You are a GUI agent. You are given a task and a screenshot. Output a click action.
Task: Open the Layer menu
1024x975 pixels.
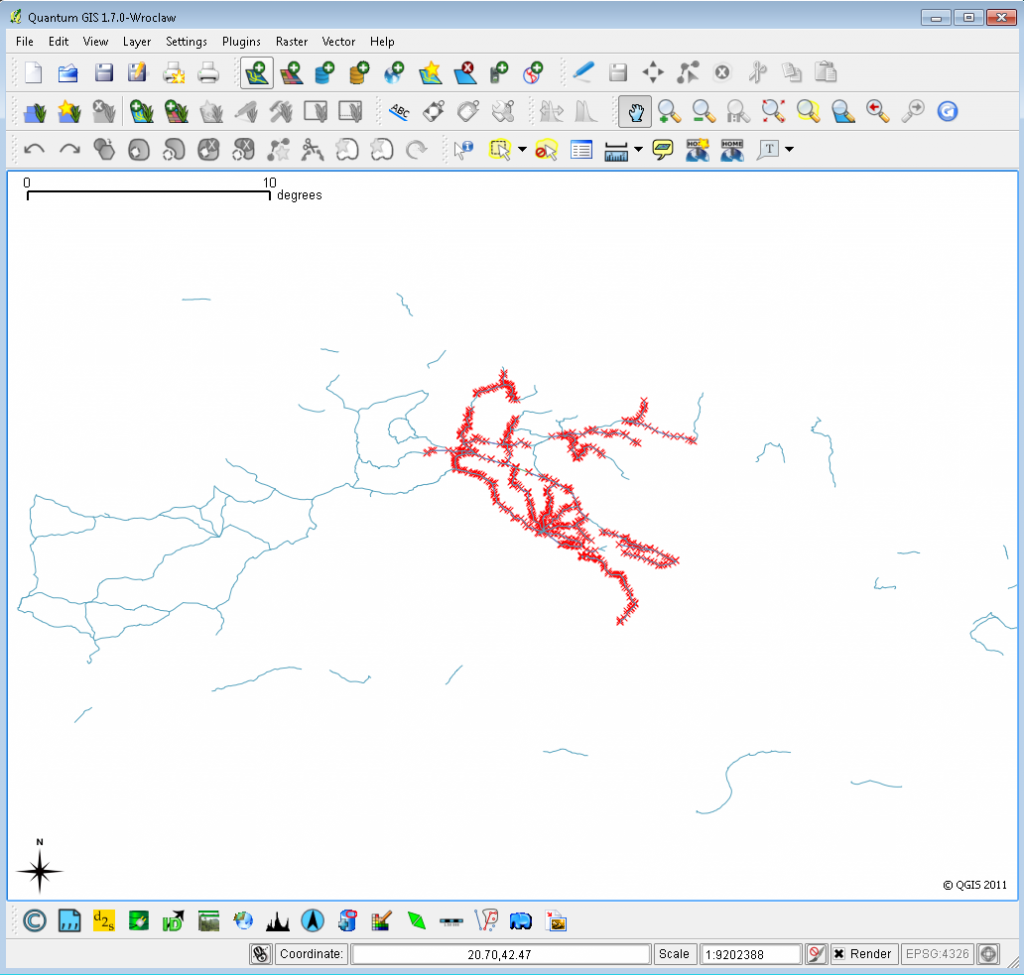(136, 42)
